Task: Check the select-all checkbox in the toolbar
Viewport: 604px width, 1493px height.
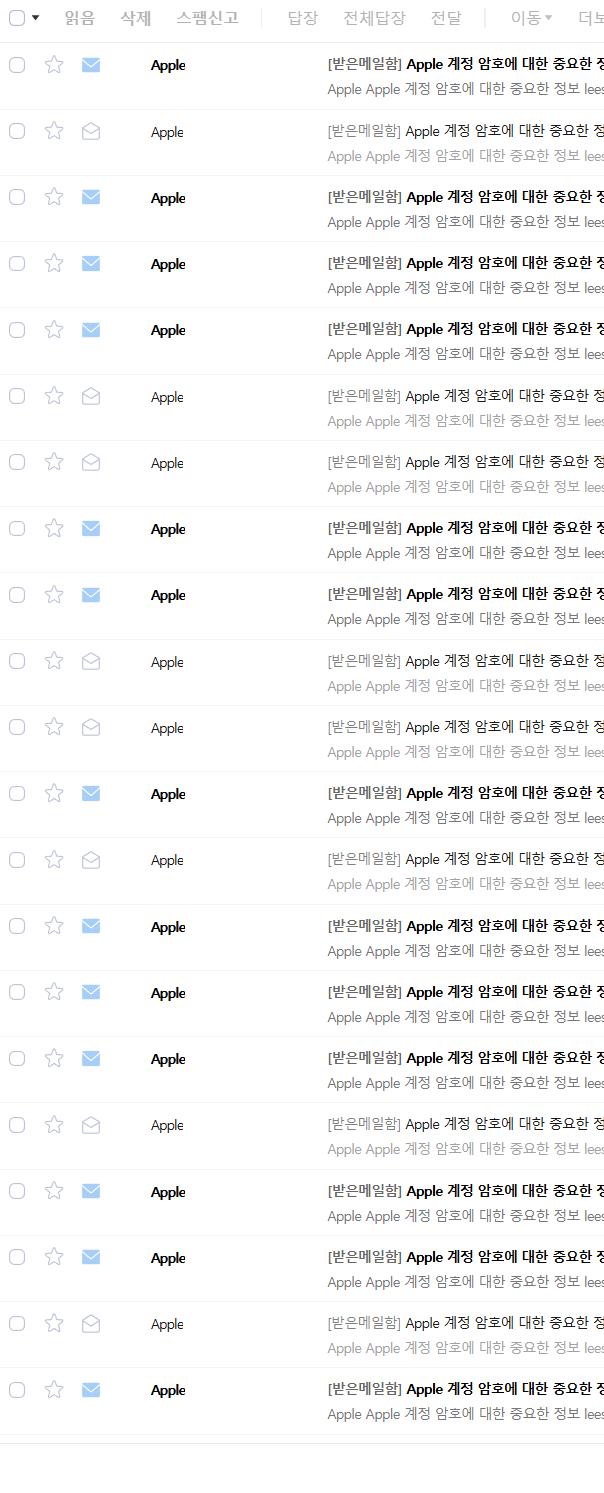Action: tap(17, 18)
